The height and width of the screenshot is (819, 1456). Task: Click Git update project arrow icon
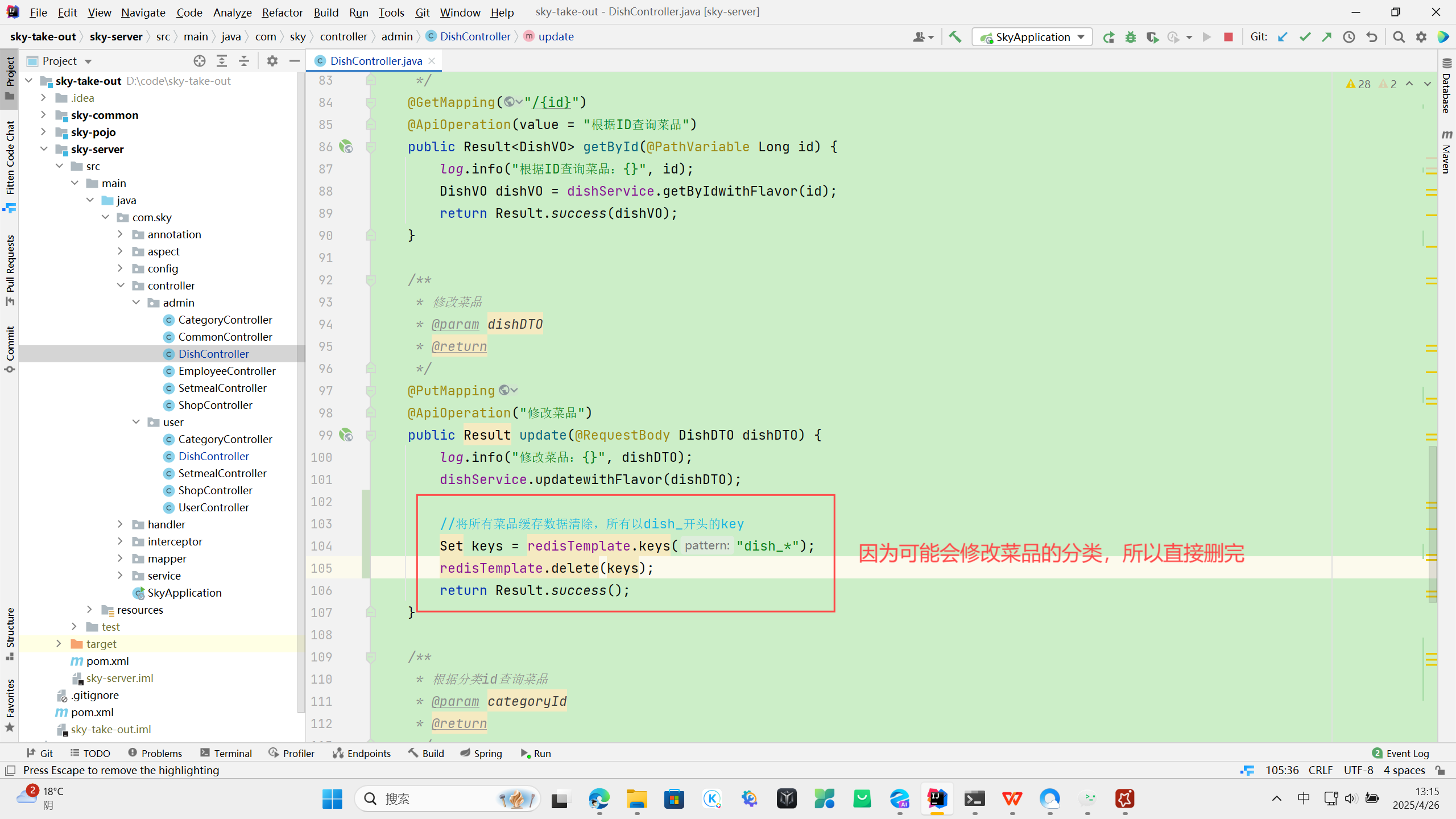tap(1282, 37)
